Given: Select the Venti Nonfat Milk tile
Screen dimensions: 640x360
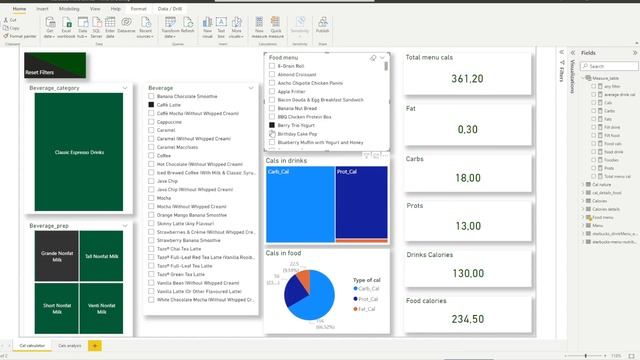Looking at the screenshot, I should click(x=101, y=309).
